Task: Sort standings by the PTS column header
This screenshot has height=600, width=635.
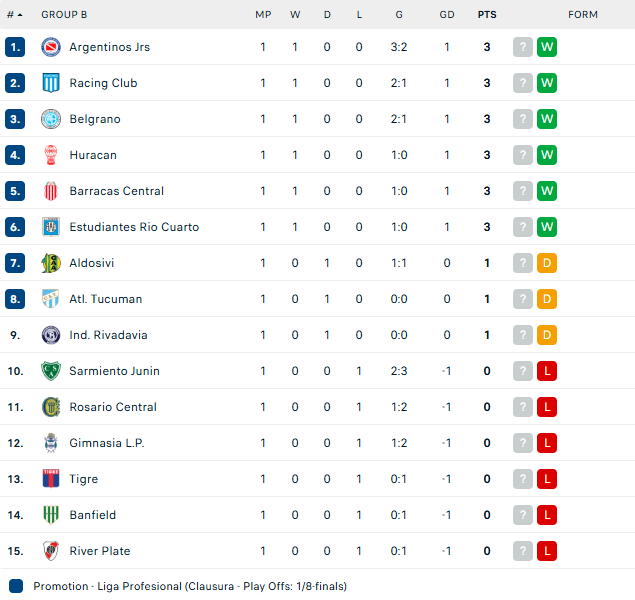Action: click(487, 15)
